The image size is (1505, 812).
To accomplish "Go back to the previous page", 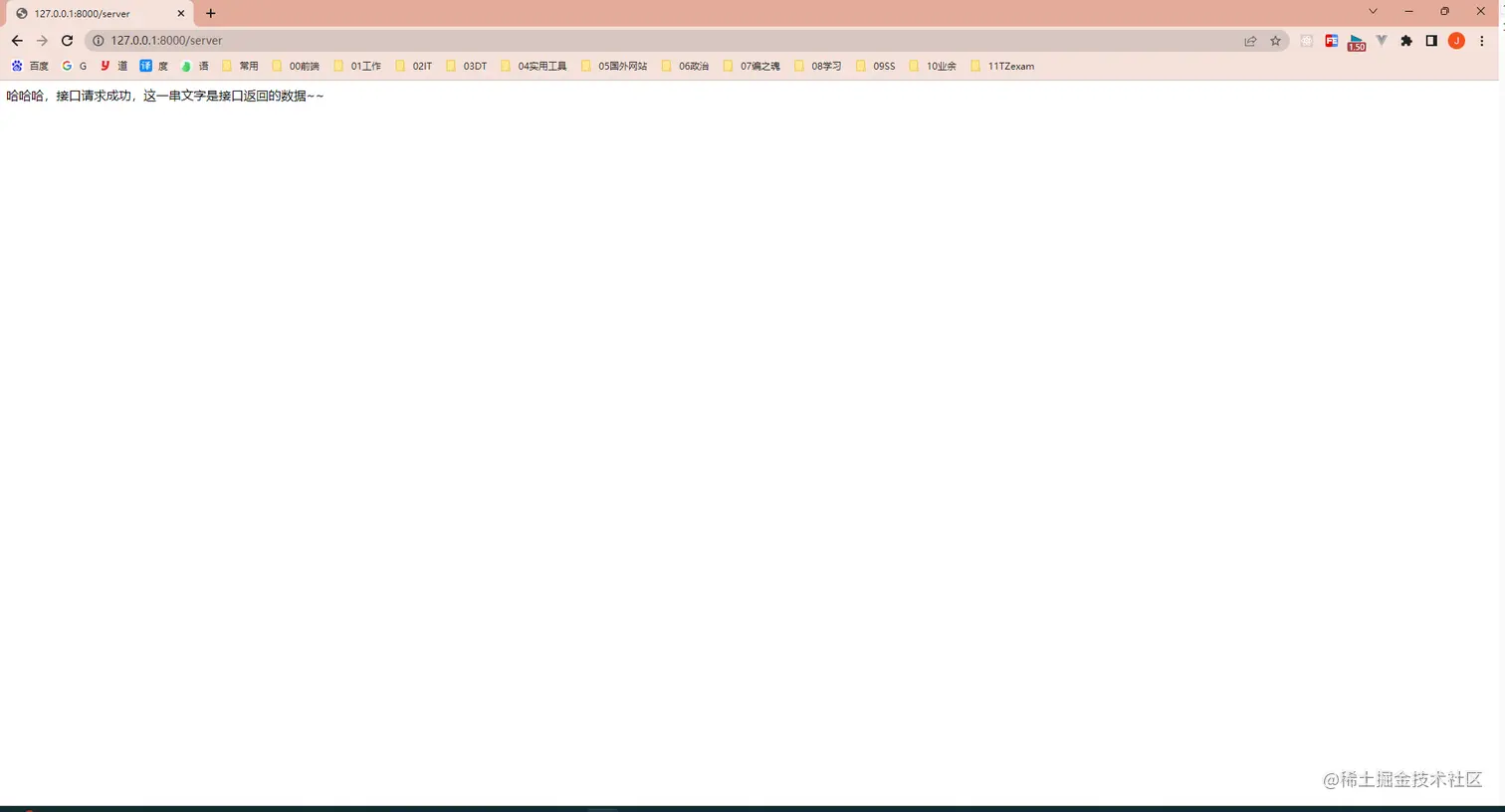I will pos(17,41).
